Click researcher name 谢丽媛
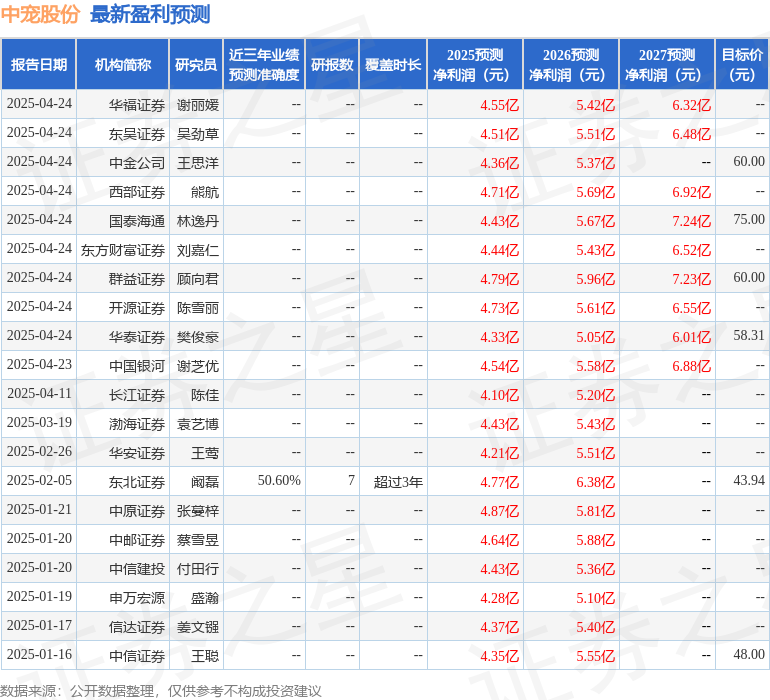The image size is (770, 700). pyautogui.click(x=197, y=105)
